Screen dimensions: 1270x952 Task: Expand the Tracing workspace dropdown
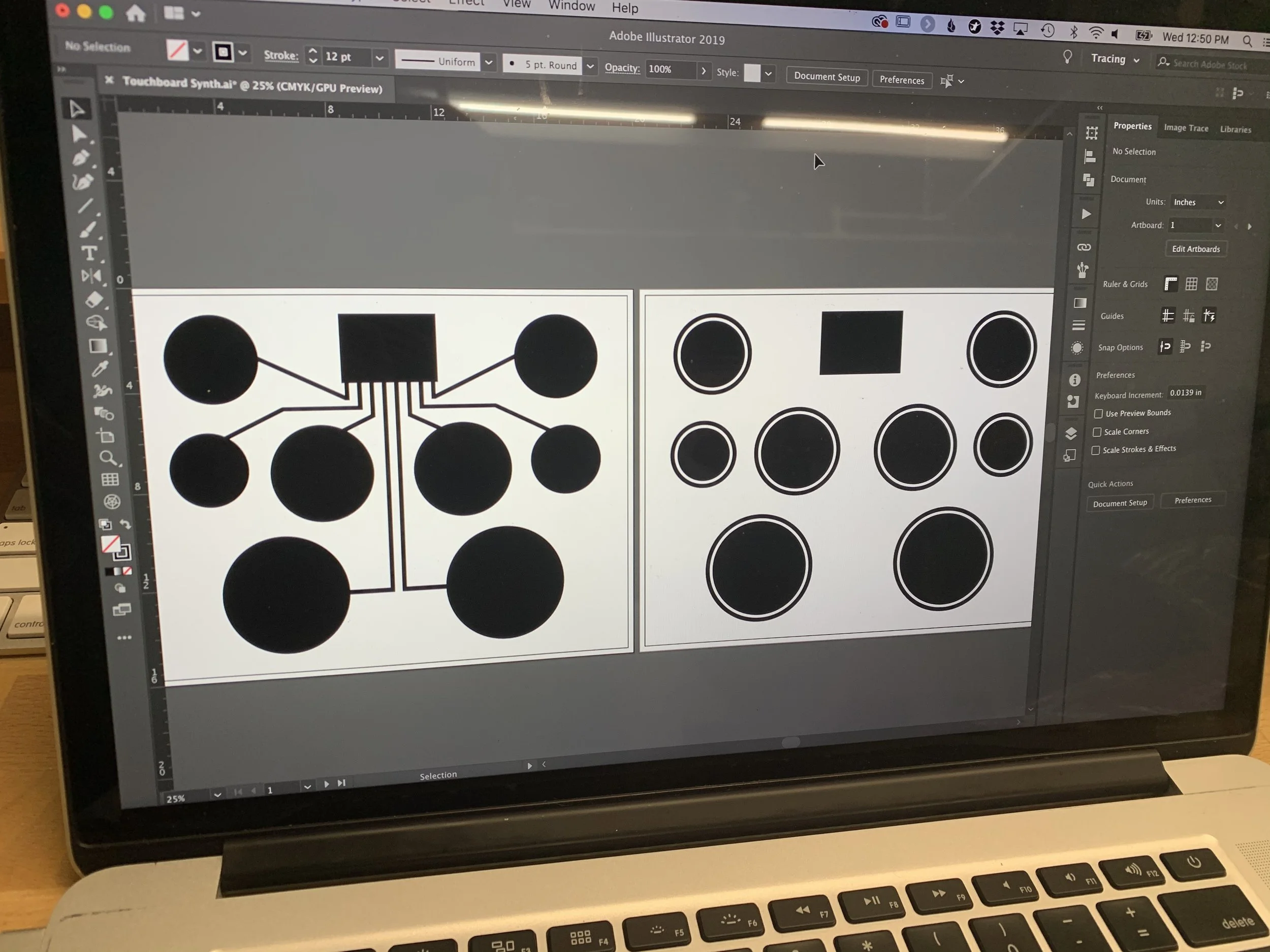pyautogui.click(x=1115, y=59)
